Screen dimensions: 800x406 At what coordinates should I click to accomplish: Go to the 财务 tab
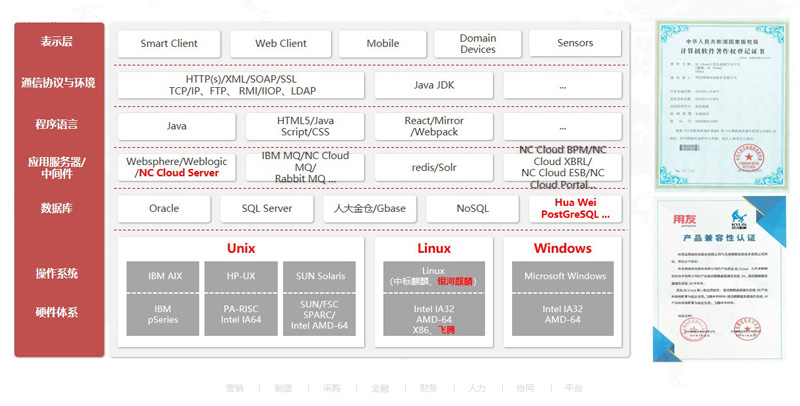coord(428,387)
